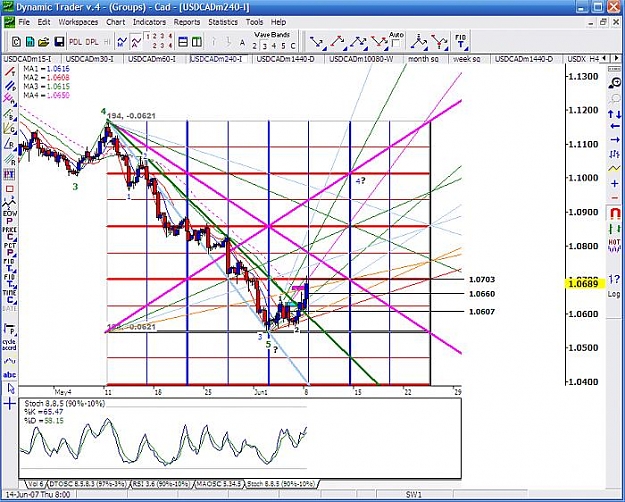Toggle Wave Band 3
Image resolution: width=625 pixels, height=502 pixels.
pyautogui.click(x=264, y=46)
